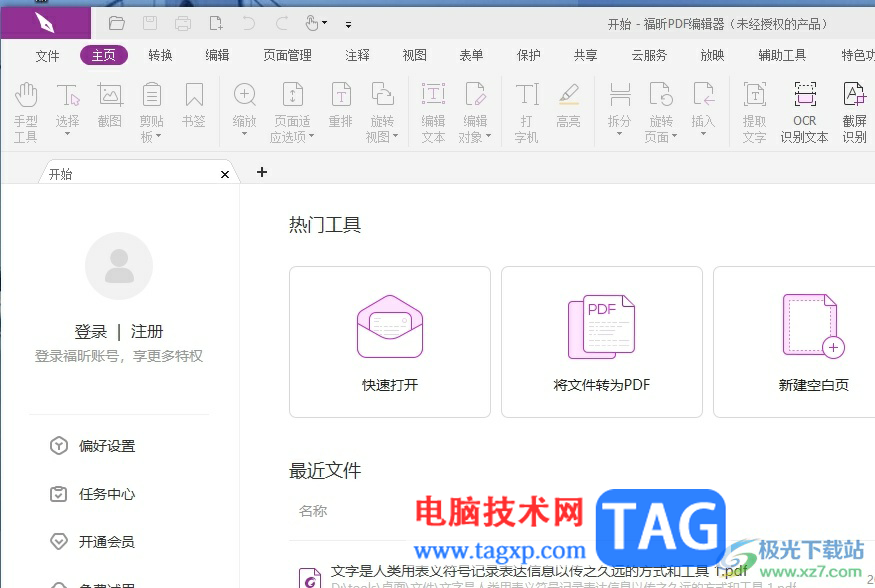Open the Cloud Services (云服务) tab

pyautogui.click(x=649, y=55)
